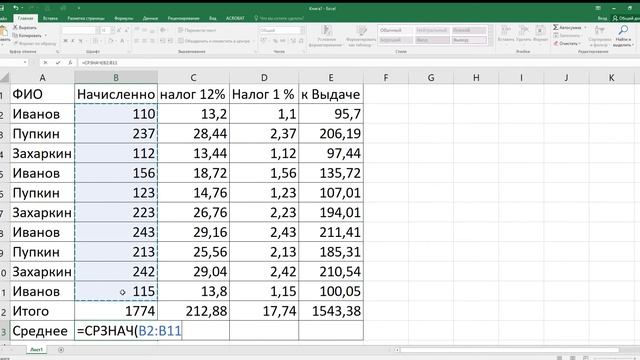
Task: Click the Вход sign-in link
Action: pos(602,18)
